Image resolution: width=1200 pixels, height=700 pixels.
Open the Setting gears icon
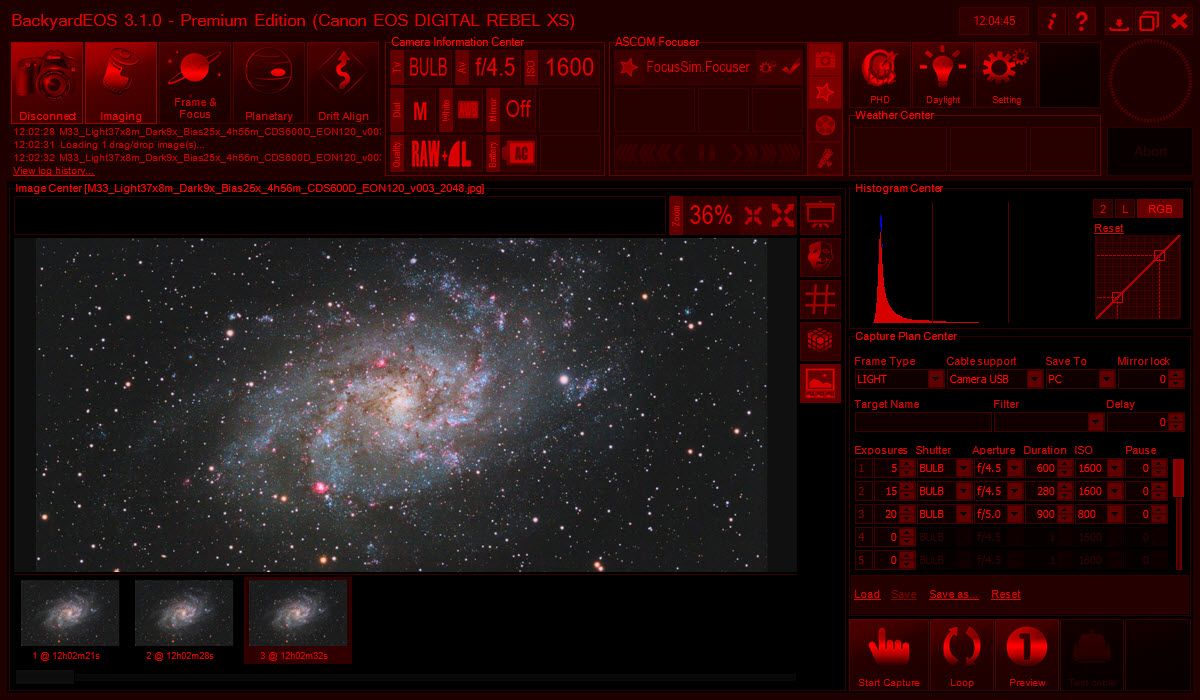[x=1006, y=73]
